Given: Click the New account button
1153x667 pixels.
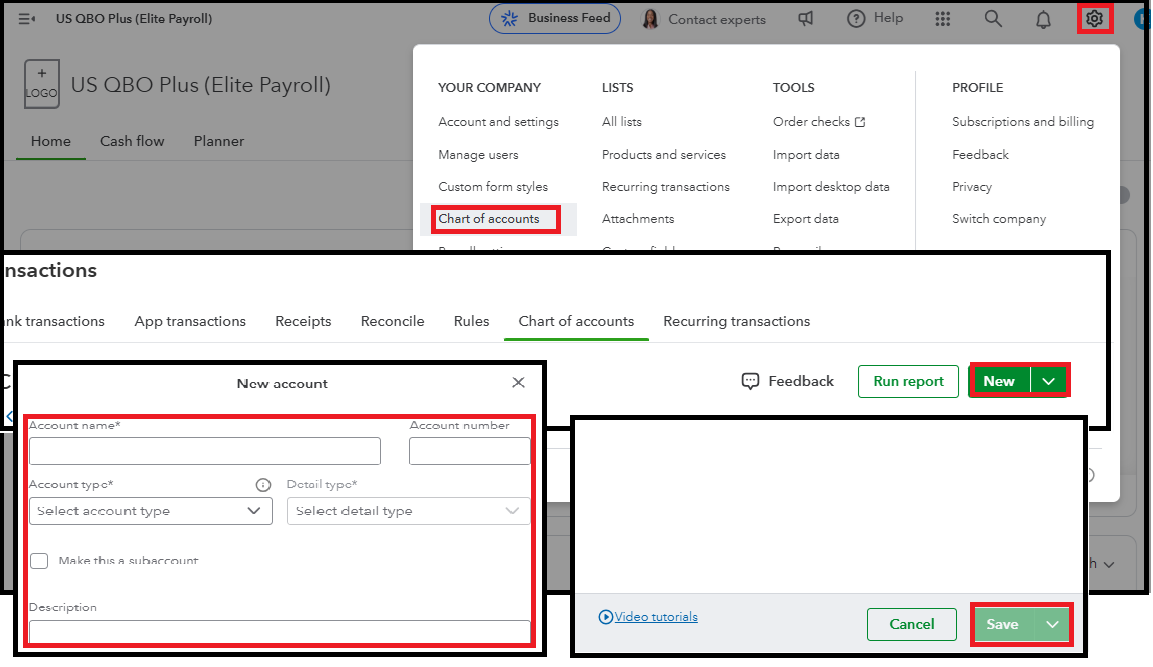Looking at the screenshot, I should 999,381.
